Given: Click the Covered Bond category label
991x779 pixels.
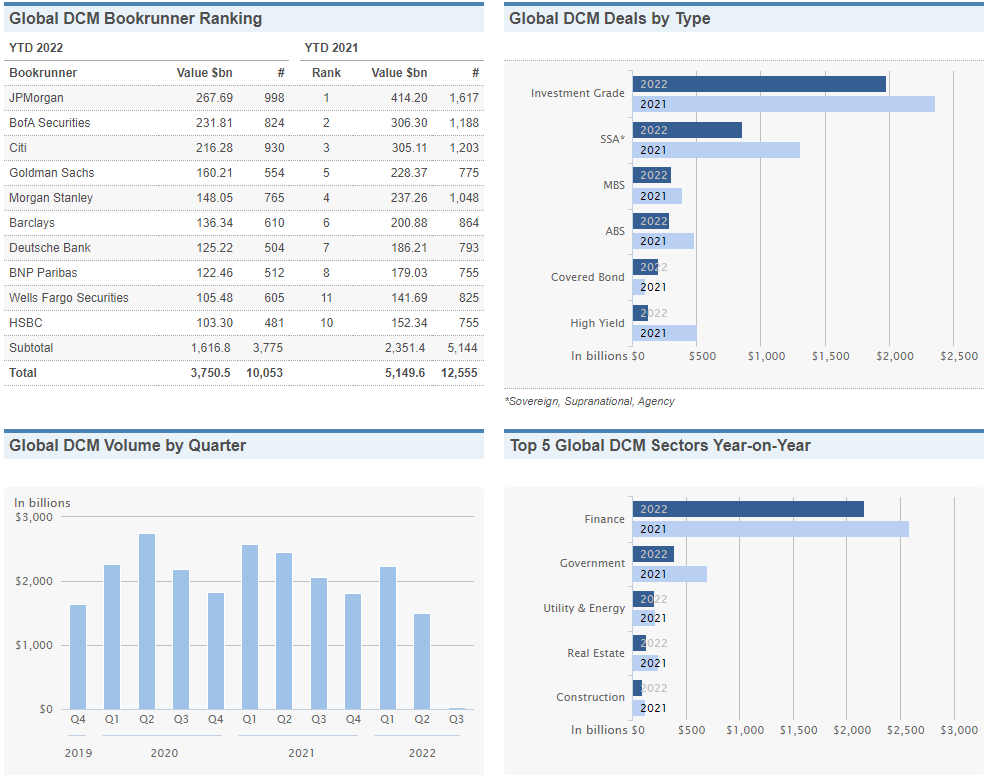Looking at the screenshot, I should pos(587,277).
